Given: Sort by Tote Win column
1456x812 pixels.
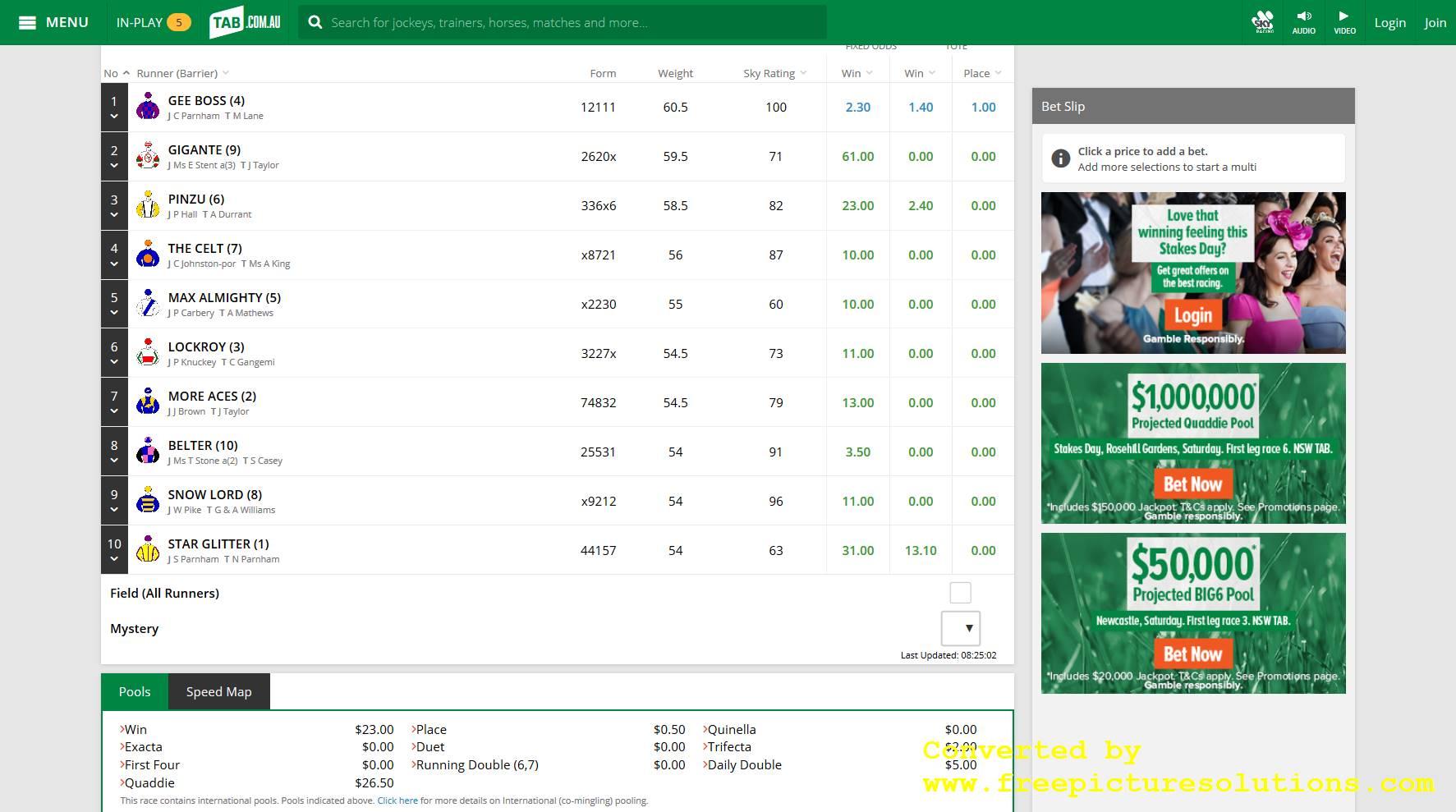Looking at the screenshot, I should click(920, 73).
